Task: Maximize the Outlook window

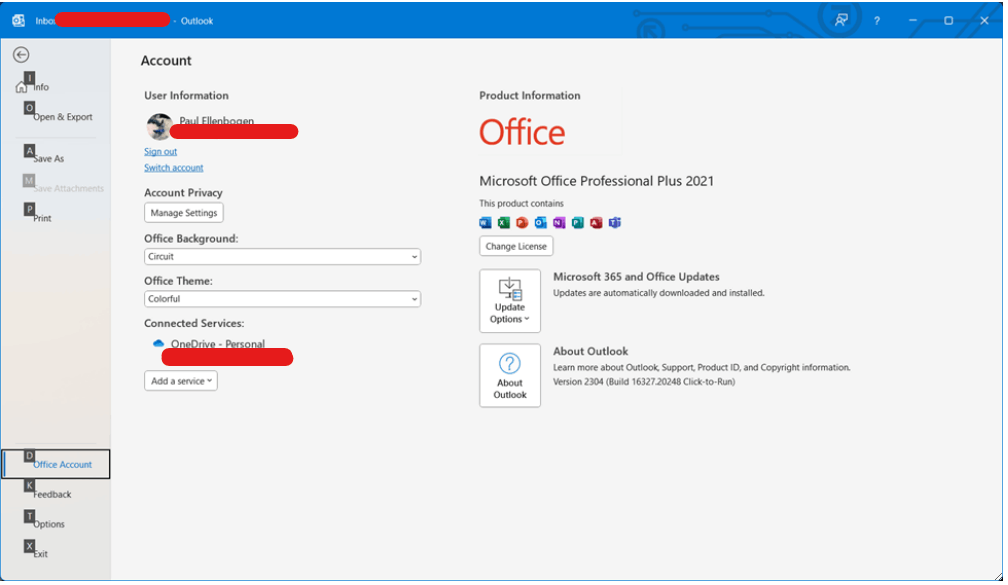Action: coord(948,21)
